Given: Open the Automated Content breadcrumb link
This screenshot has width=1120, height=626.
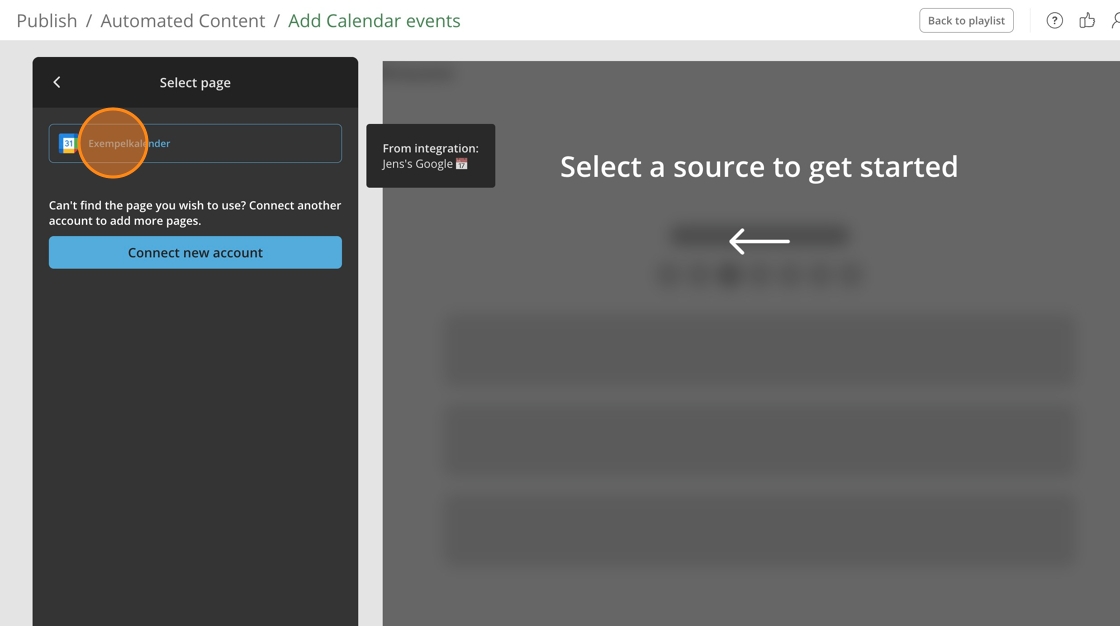Looking at the screenshot, I should pos(183,21).
